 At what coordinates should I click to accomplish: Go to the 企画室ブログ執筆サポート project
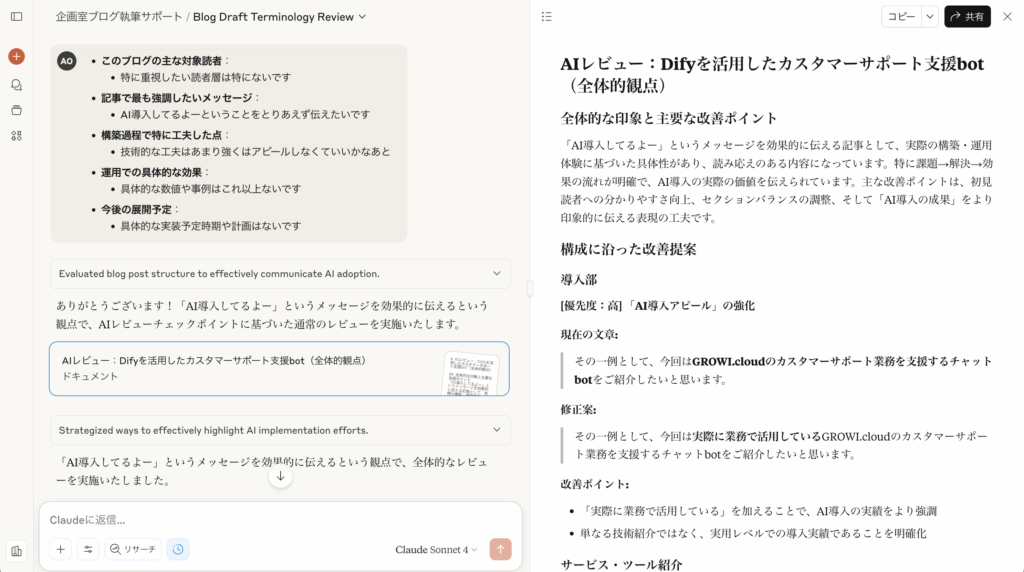[x=118, y=16]
